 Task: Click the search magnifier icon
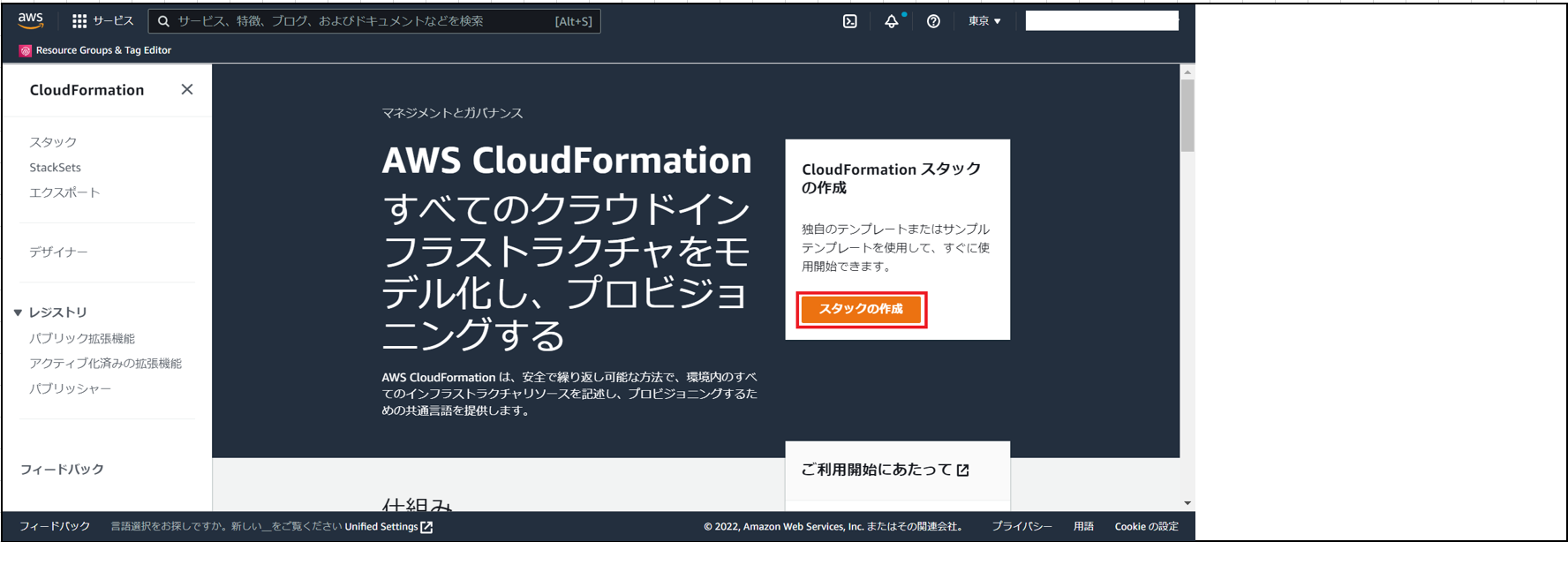point(163,21)
